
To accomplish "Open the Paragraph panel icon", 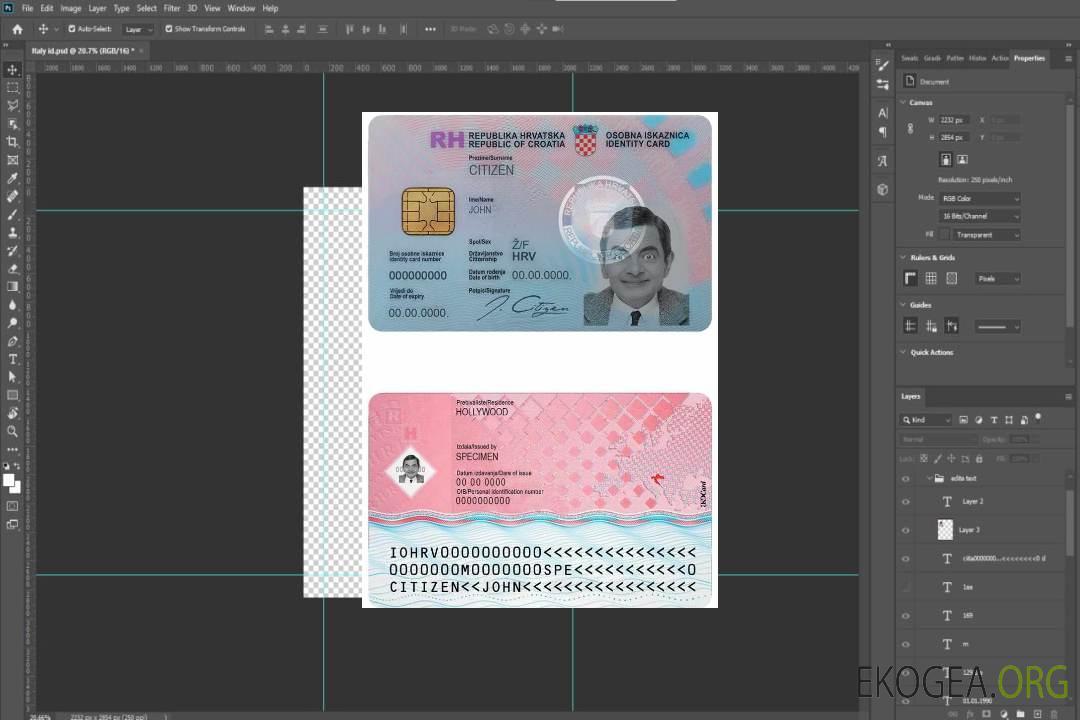I will [882, 132].
